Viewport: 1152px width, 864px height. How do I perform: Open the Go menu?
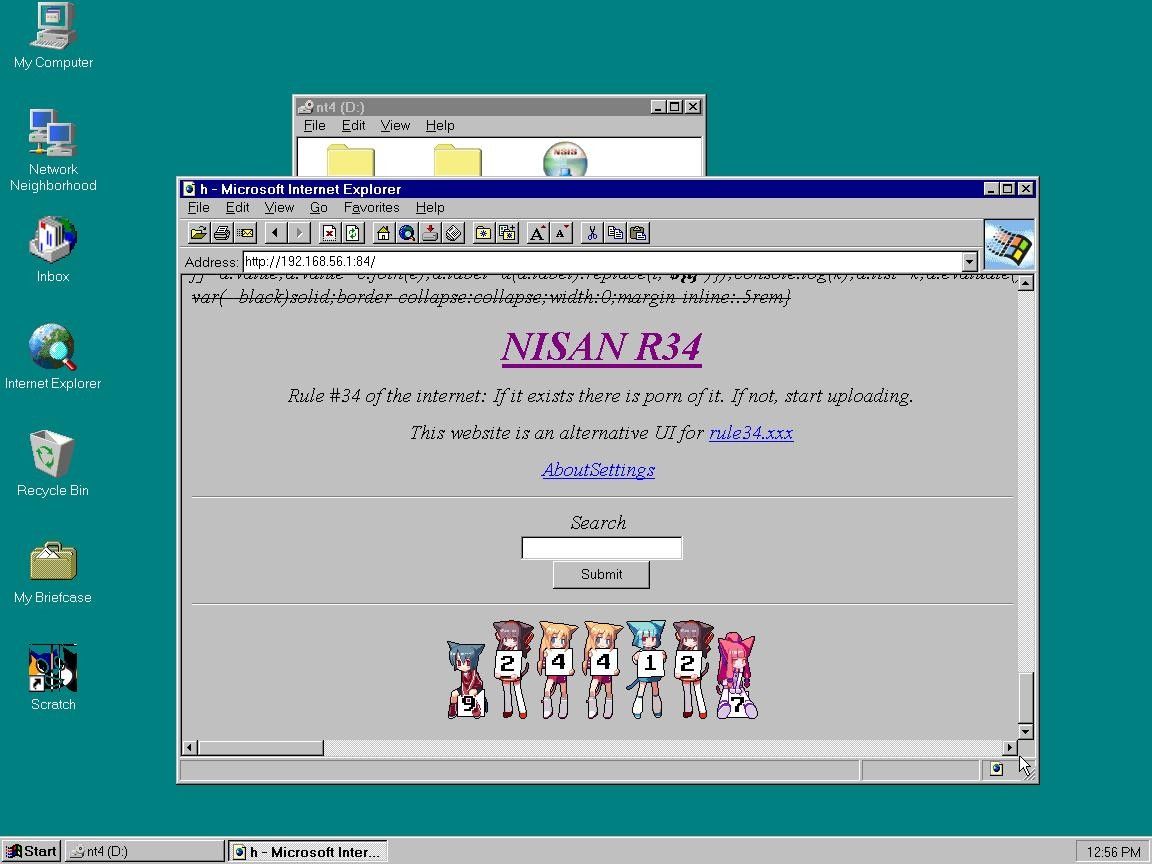point(318,208)
